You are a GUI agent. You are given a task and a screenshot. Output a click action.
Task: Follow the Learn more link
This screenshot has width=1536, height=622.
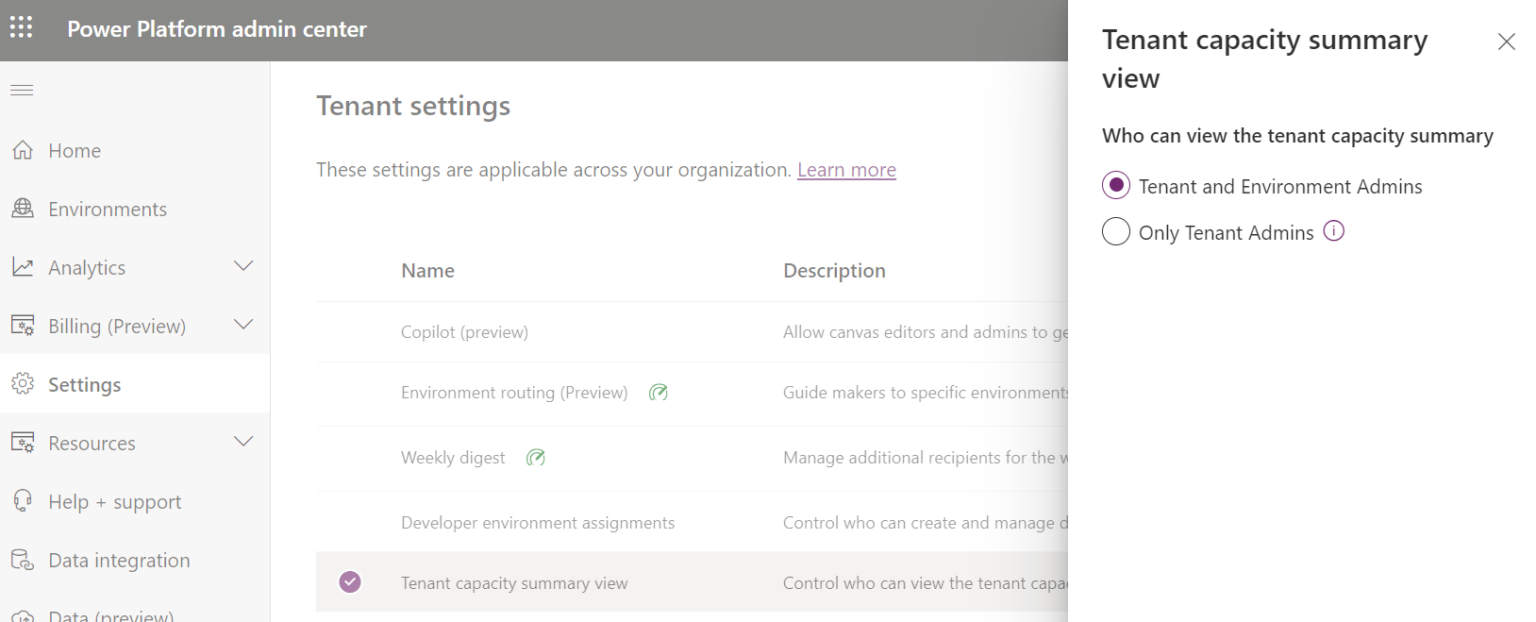click(x=846, y=169)
